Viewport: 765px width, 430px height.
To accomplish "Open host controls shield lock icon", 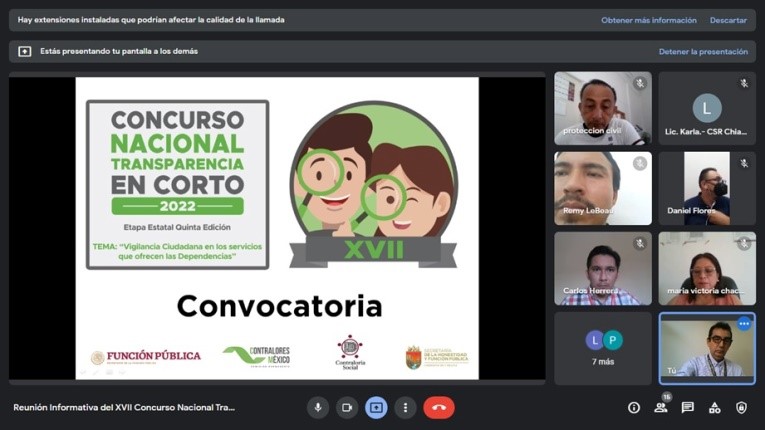I will tap(741, 408).
